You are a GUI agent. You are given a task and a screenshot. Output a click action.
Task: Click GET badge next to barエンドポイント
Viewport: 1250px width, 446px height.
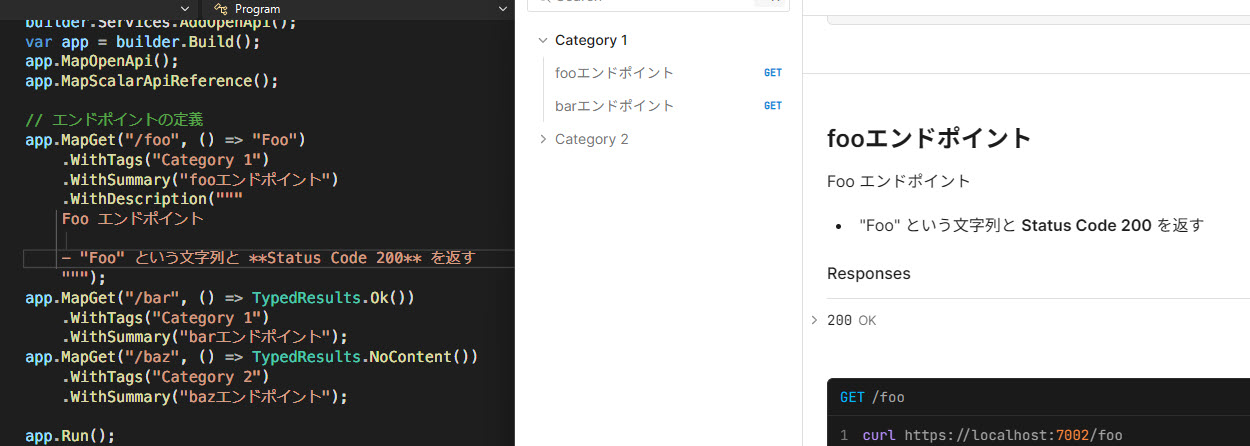coord(772,106)
